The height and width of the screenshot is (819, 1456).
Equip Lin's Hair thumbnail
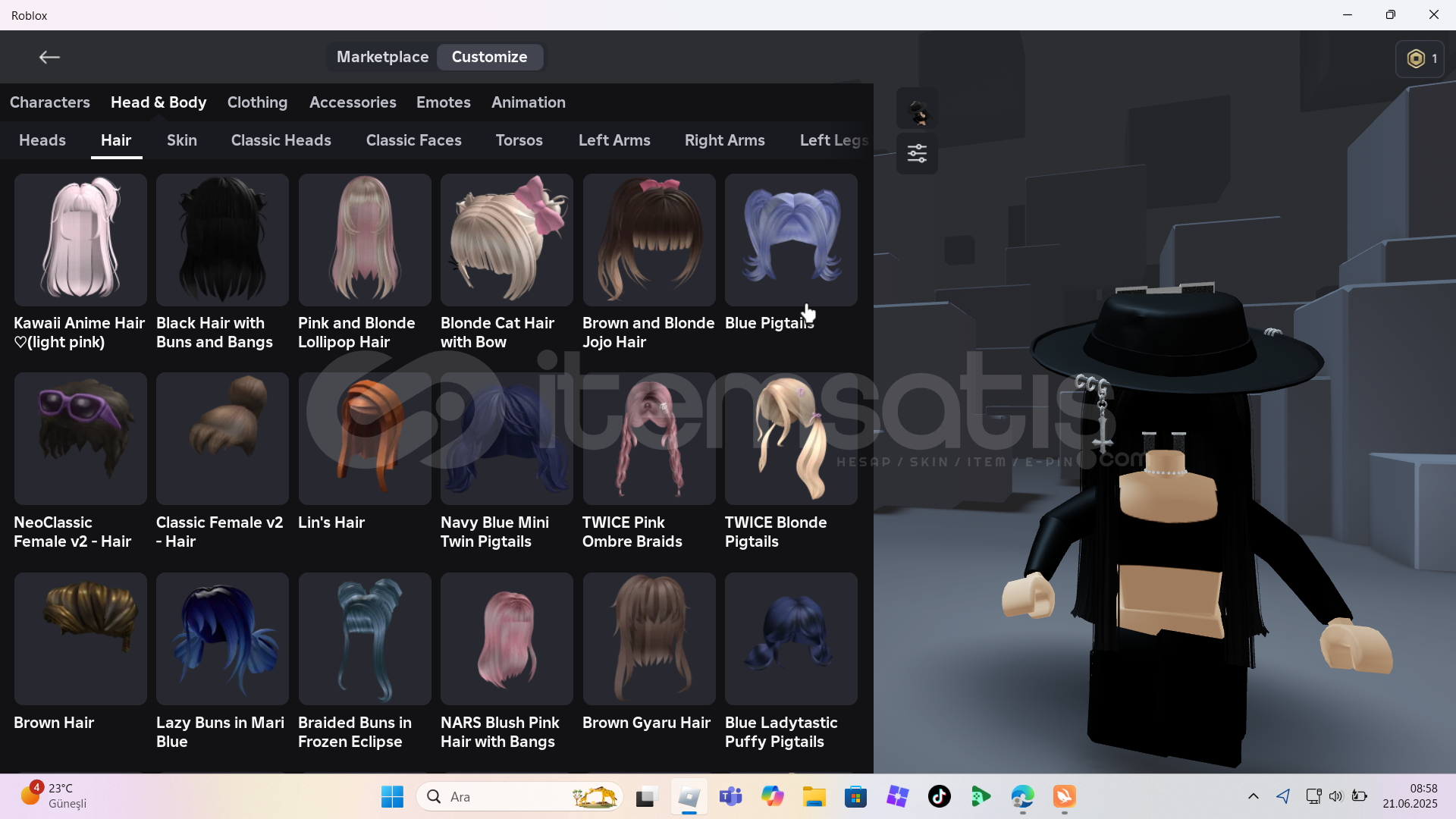point(365,438)
